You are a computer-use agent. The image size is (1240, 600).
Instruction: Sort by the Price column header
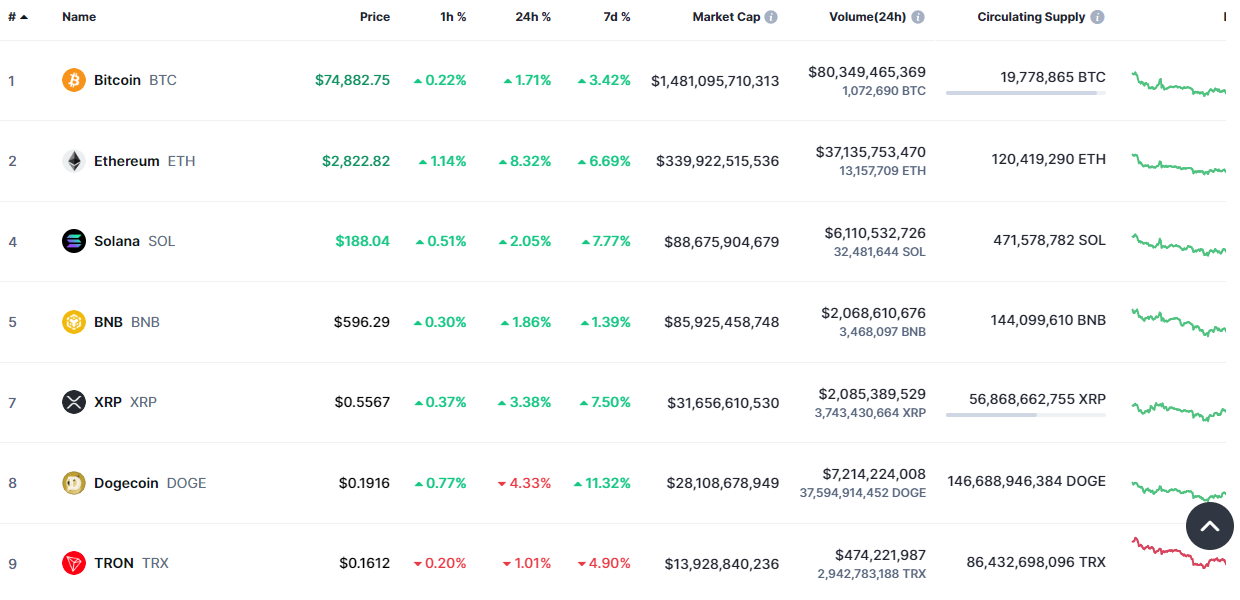pos(375,17)
